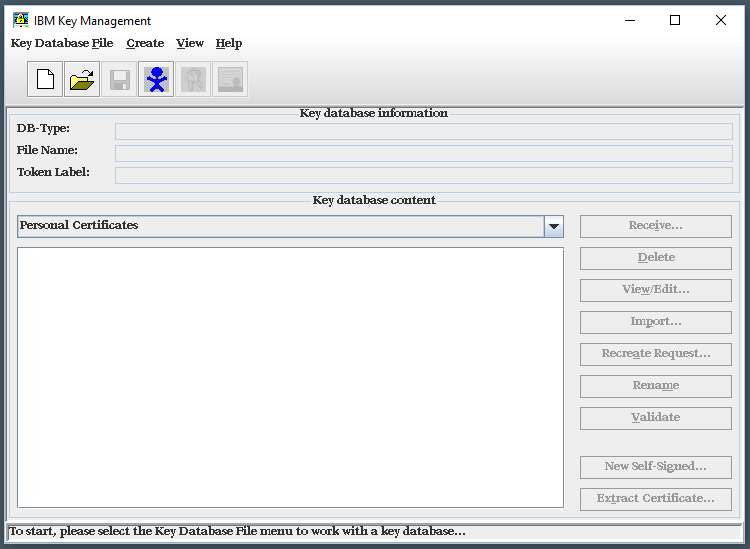The height and width of the screenshot is (549, 750).
Task: Click the Receive... button
Action: [656, 226]
